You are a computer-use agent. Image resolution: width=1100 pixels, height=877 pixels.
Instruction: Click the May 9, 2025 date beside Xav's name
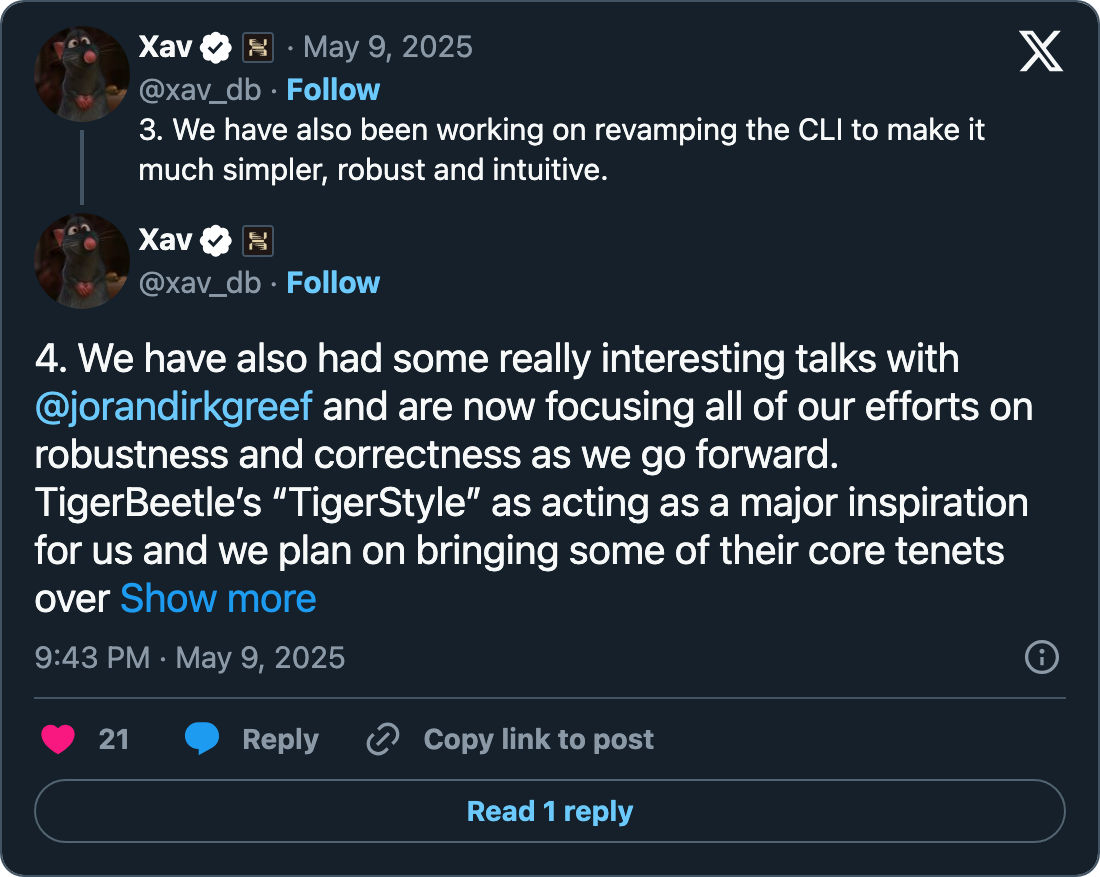pyautogui.click(x=388, y=47)
